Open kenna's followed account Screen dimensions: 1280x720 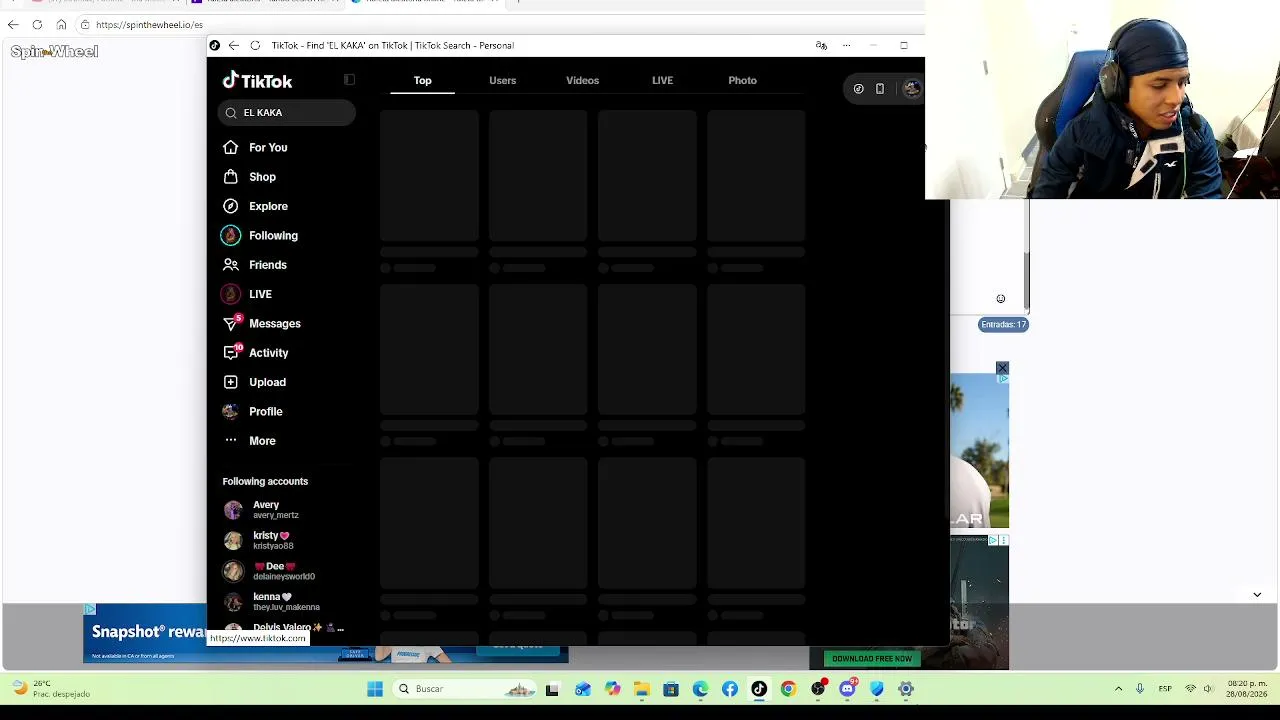284,601
